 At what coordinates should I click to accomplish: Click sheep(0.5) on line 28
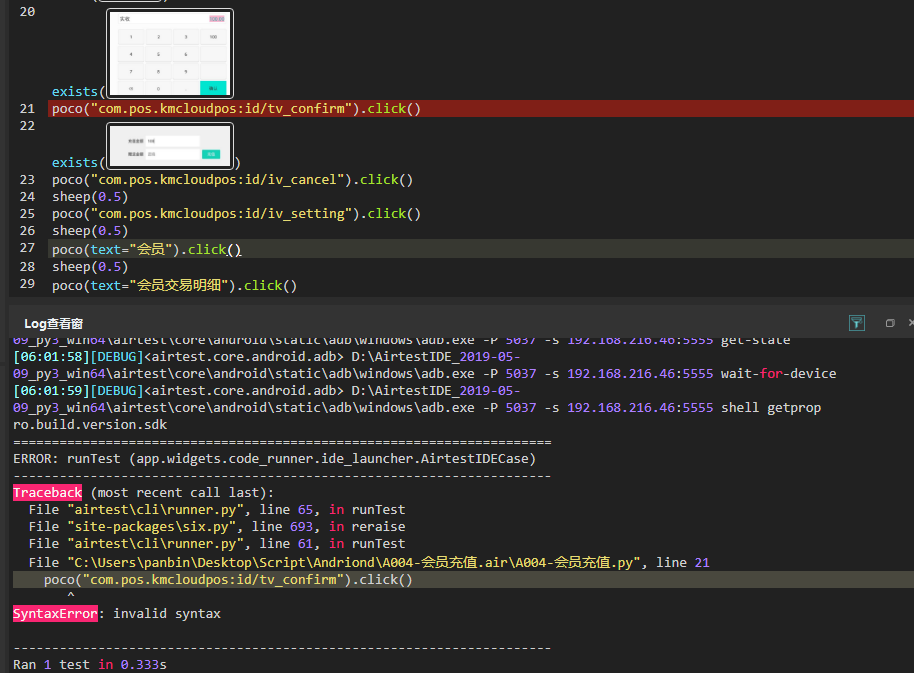90,267
